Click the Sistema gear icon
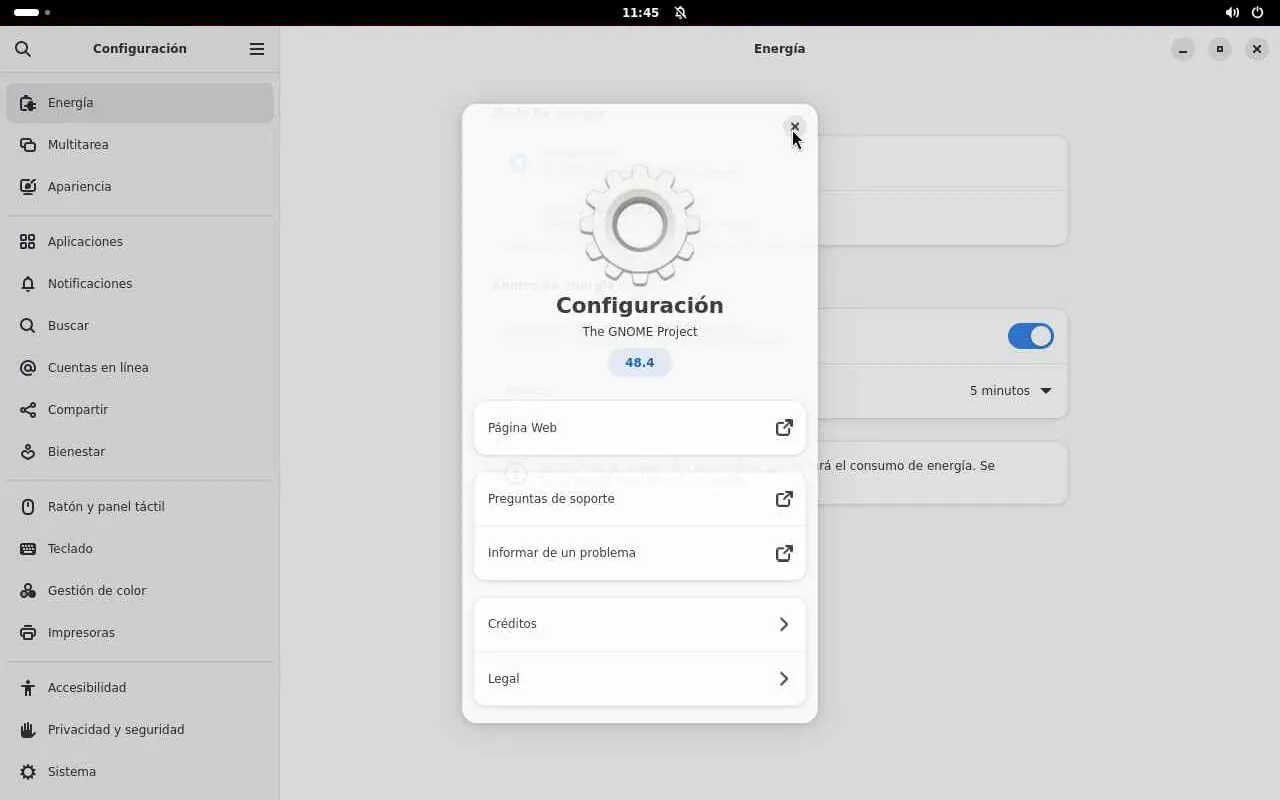Screen dimensions: 1280x800 [x=28, y=772]
